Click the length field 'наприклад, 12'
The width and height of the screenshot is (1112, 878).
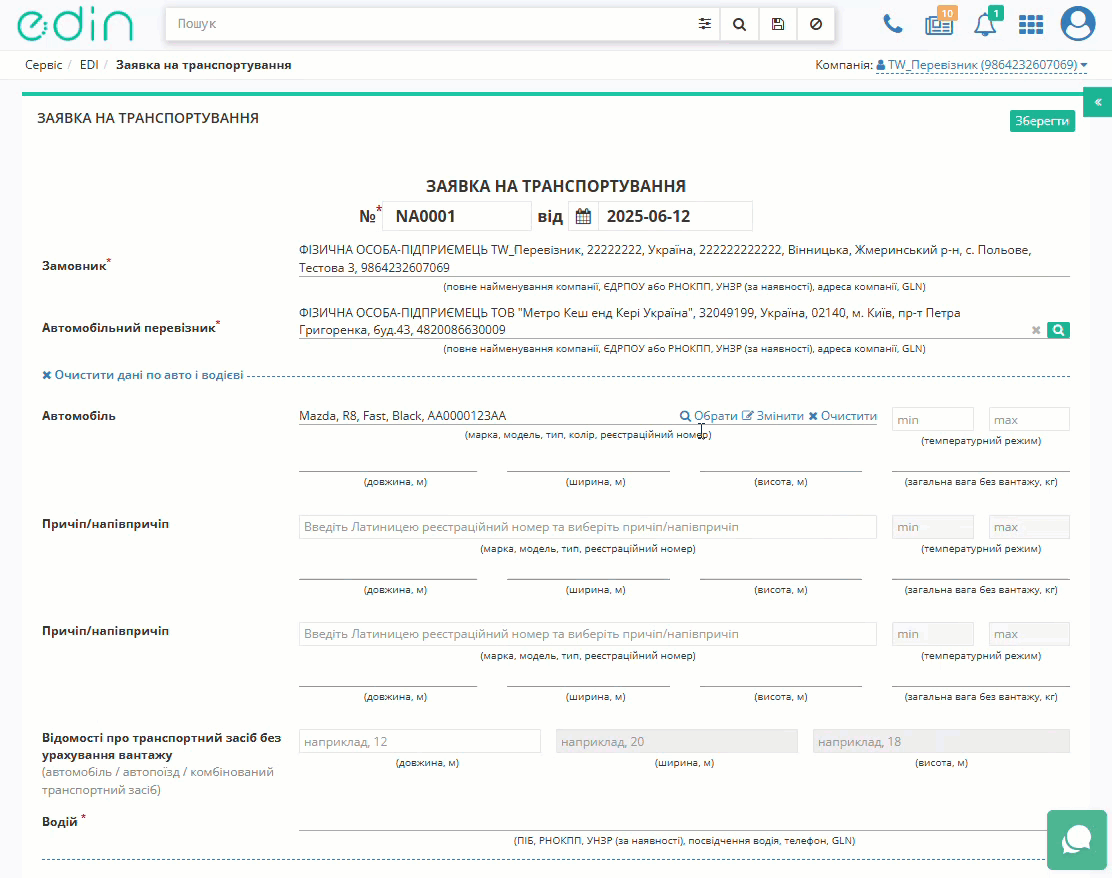420,742
